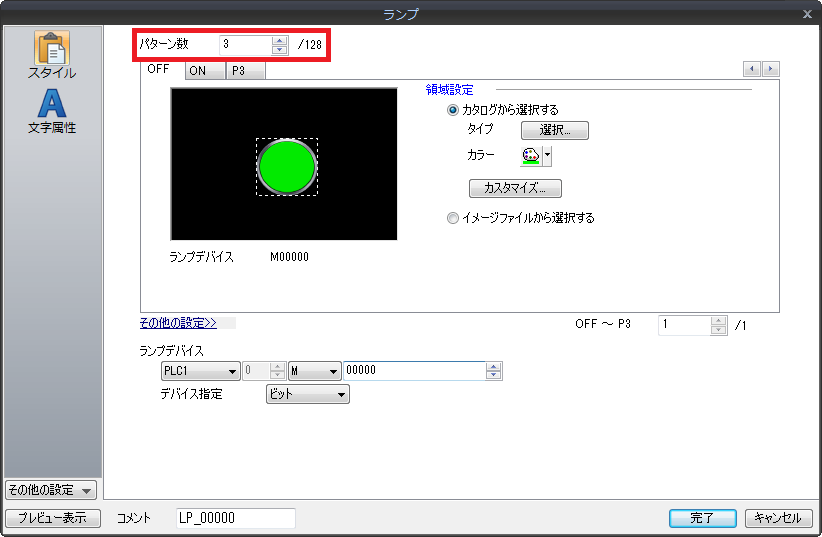
Task: Click the コメント input field LP_00000
Action: pyautogui.click(x=234, y=518)
